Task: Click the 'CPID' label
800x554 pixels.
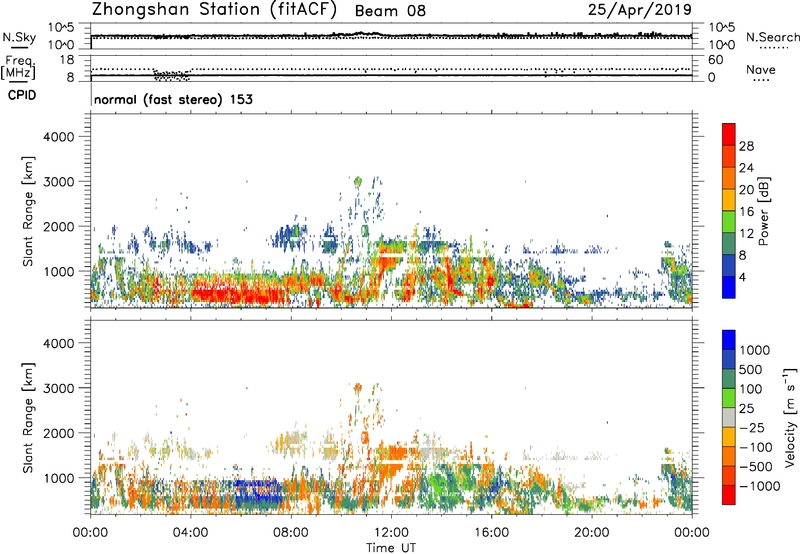Action: coord(21,95)
